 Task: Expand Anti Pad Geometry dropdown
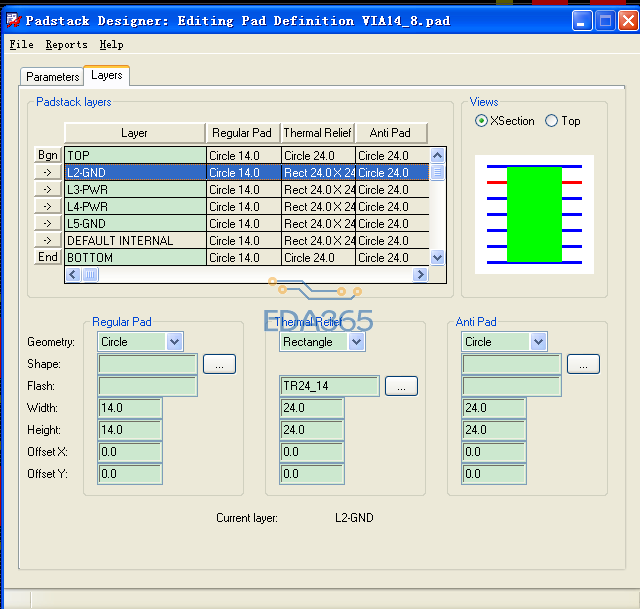pos(538,342)
